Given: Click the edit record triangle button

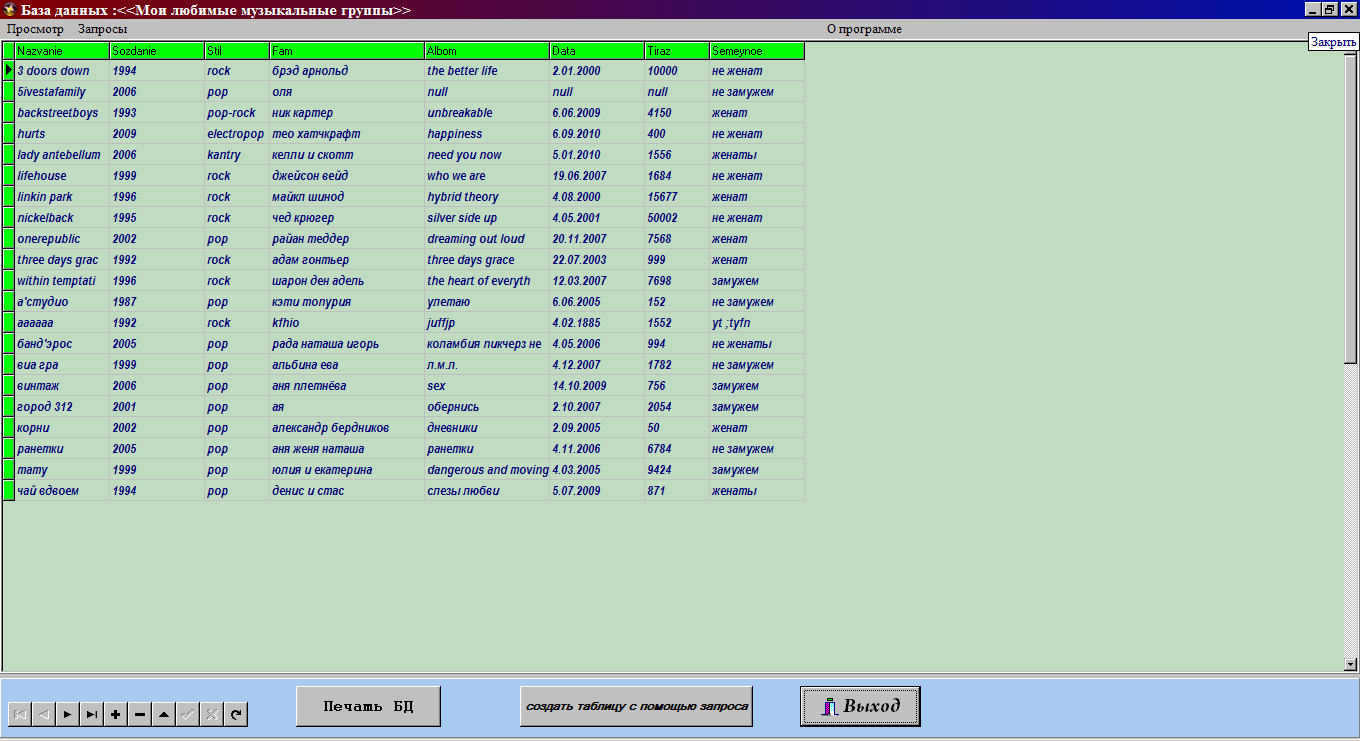Looking at the screenshot, I should click(164, 714).
